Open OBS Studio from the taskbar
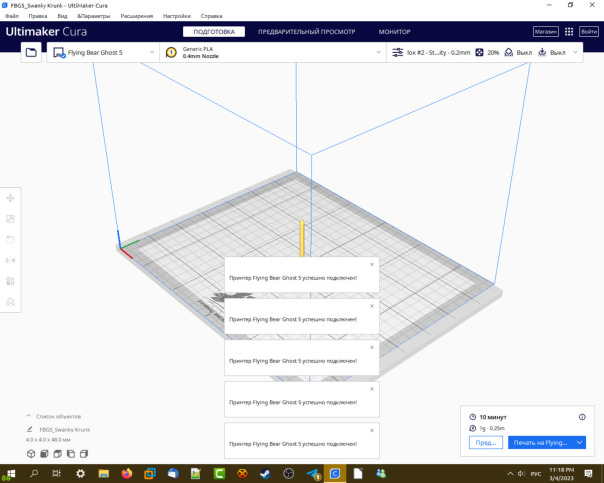Screen dimensions: 604x483 [289, 473]
